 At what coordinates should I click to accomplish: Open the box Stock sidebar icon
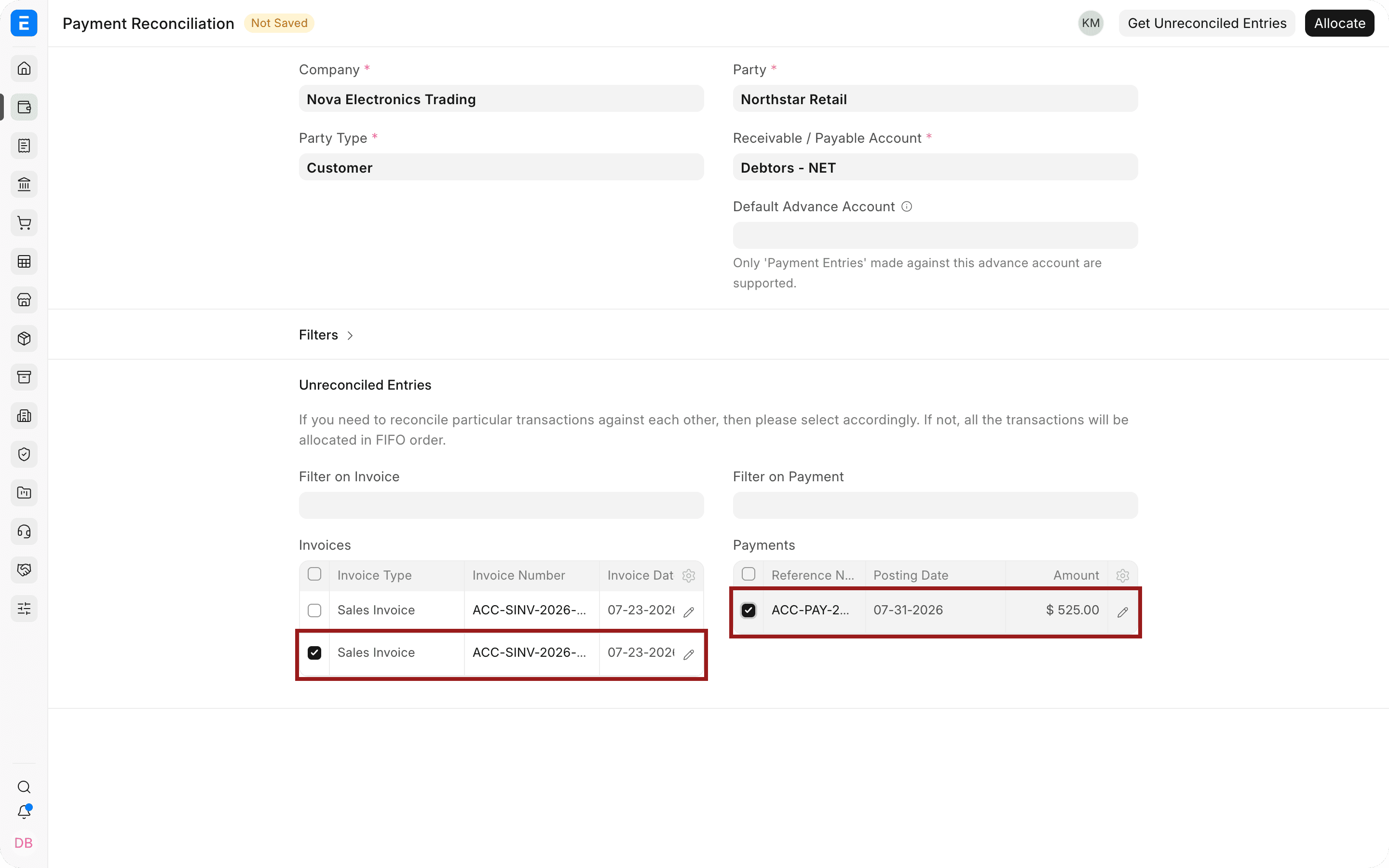click(24, 338)
